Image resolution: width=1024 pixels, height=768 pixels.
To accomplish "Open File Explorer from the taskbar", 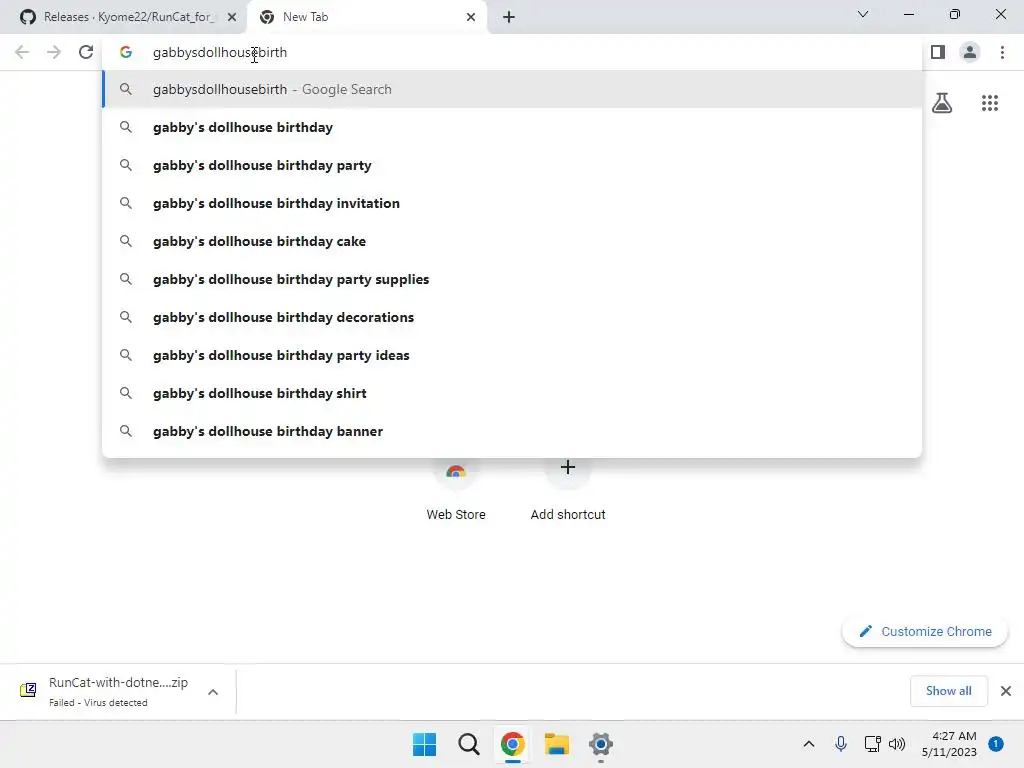I will [557, 744].
